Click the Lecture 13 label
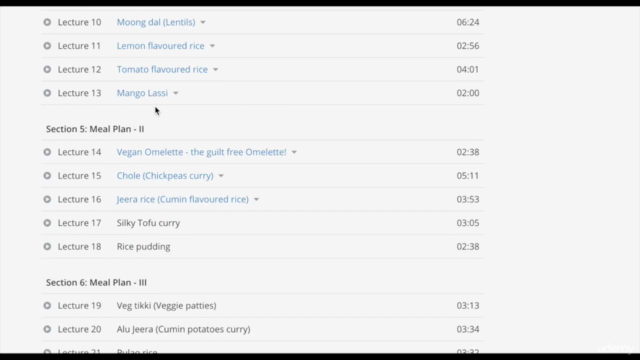640x360 pixels. [x=79, y=93]
